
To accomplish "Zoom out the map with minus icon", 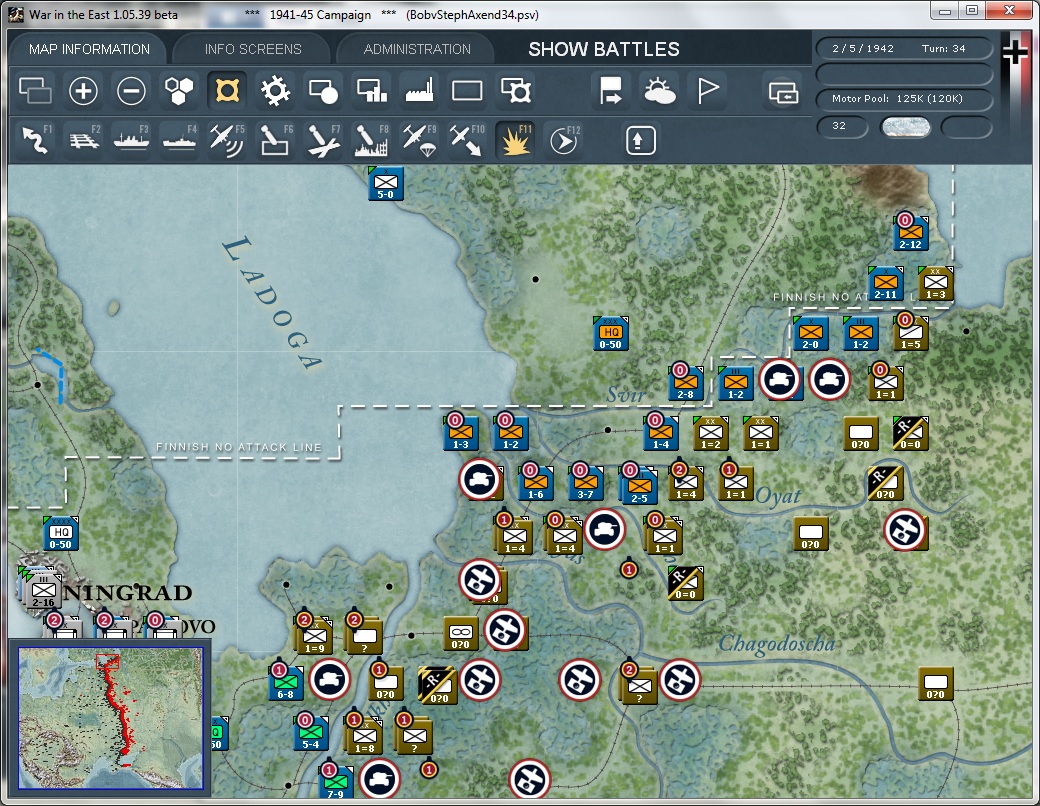I will coord(131,90).
